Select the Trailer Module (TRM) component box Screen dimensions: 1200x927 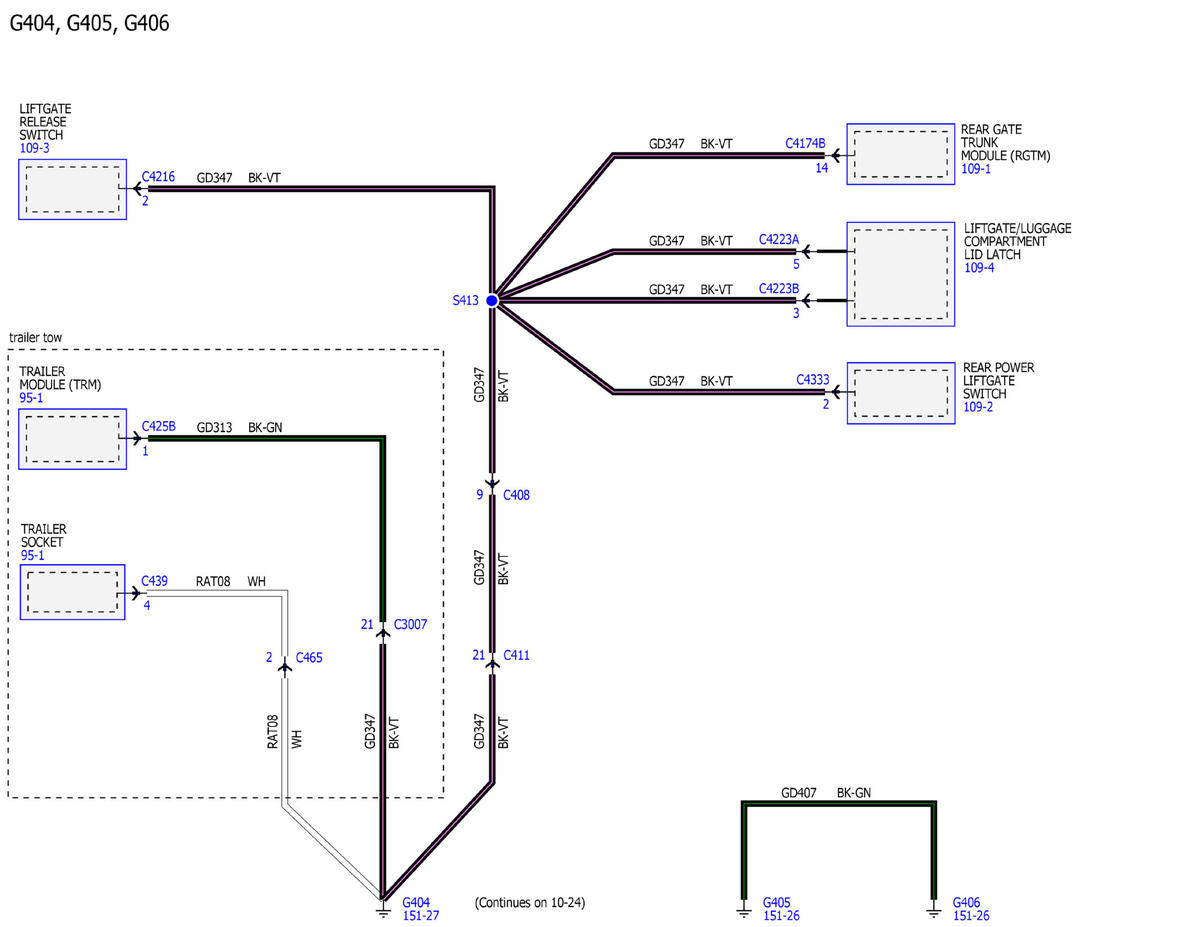pos(73,439)
